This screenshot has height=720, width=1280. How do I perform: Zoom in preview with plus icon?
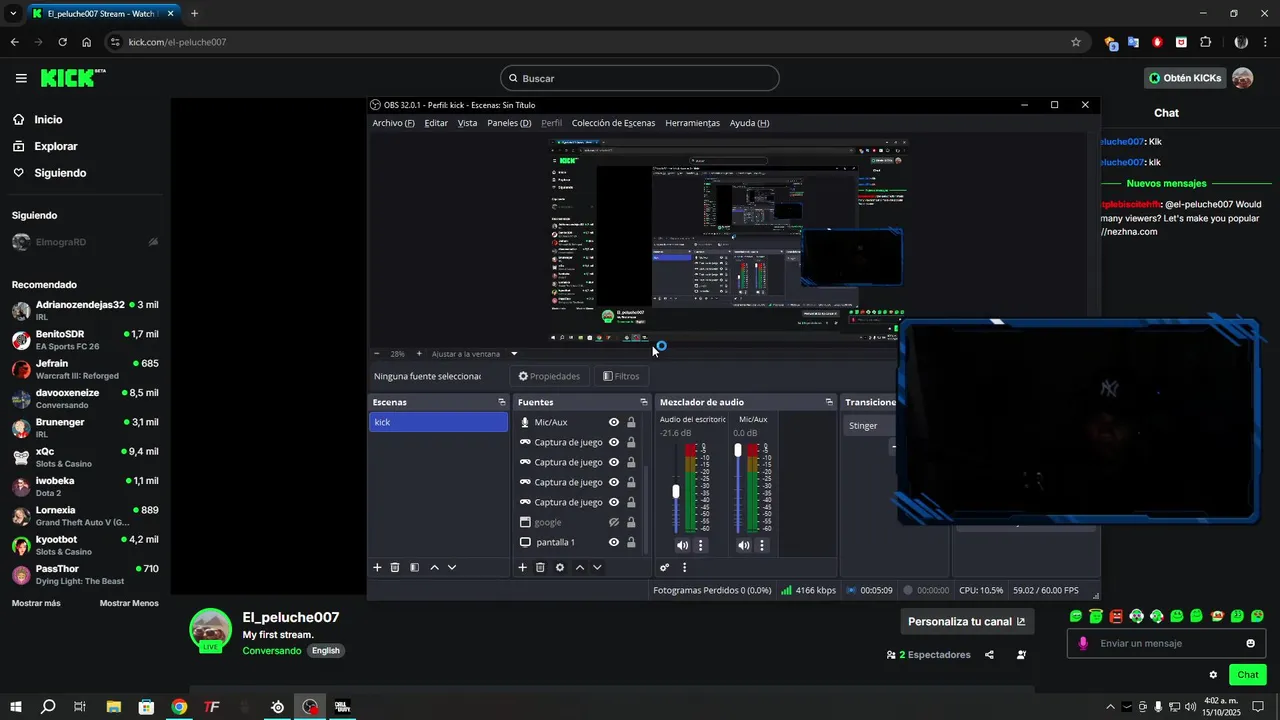419,353
